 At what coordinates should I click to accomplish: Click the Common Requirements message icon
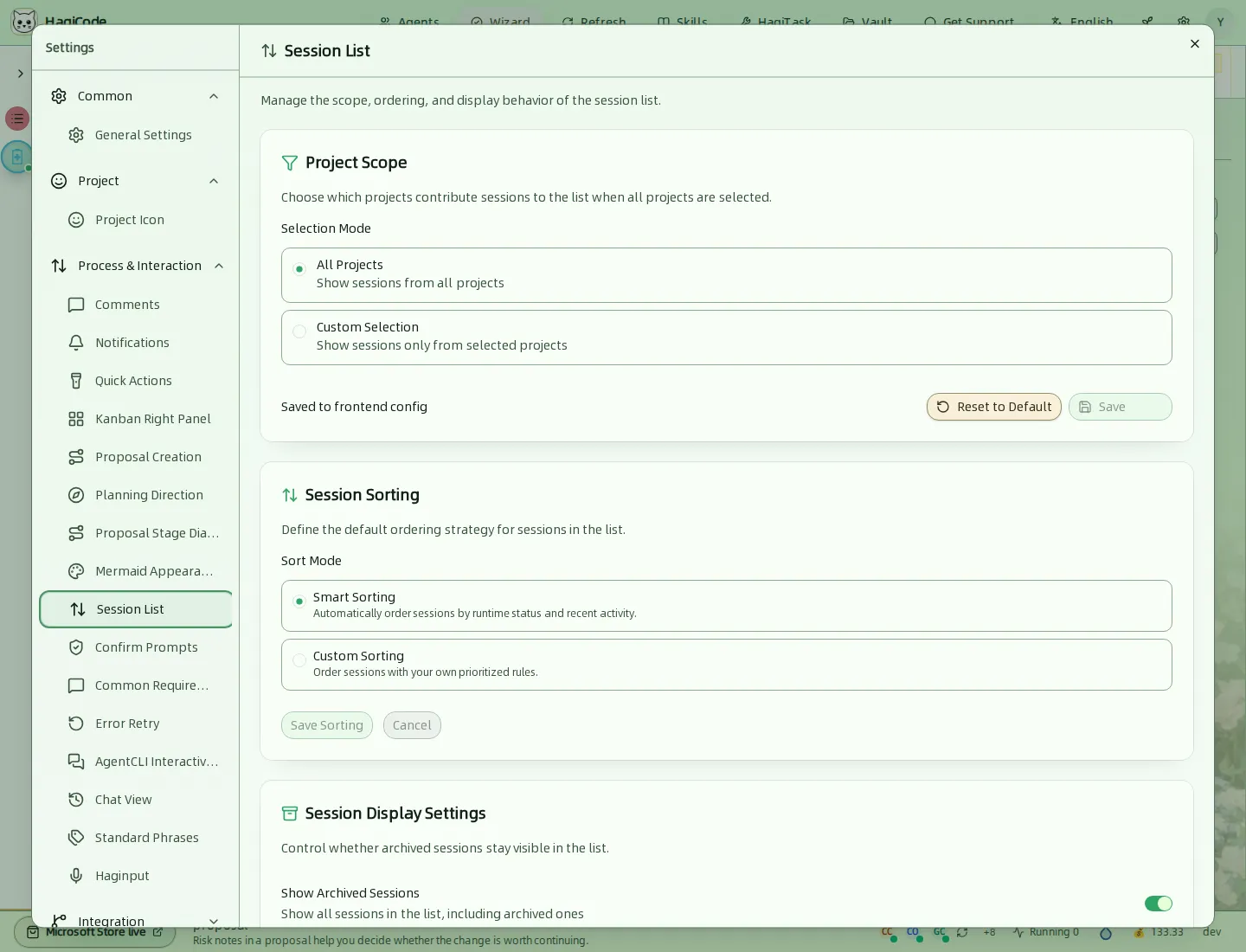76,685
